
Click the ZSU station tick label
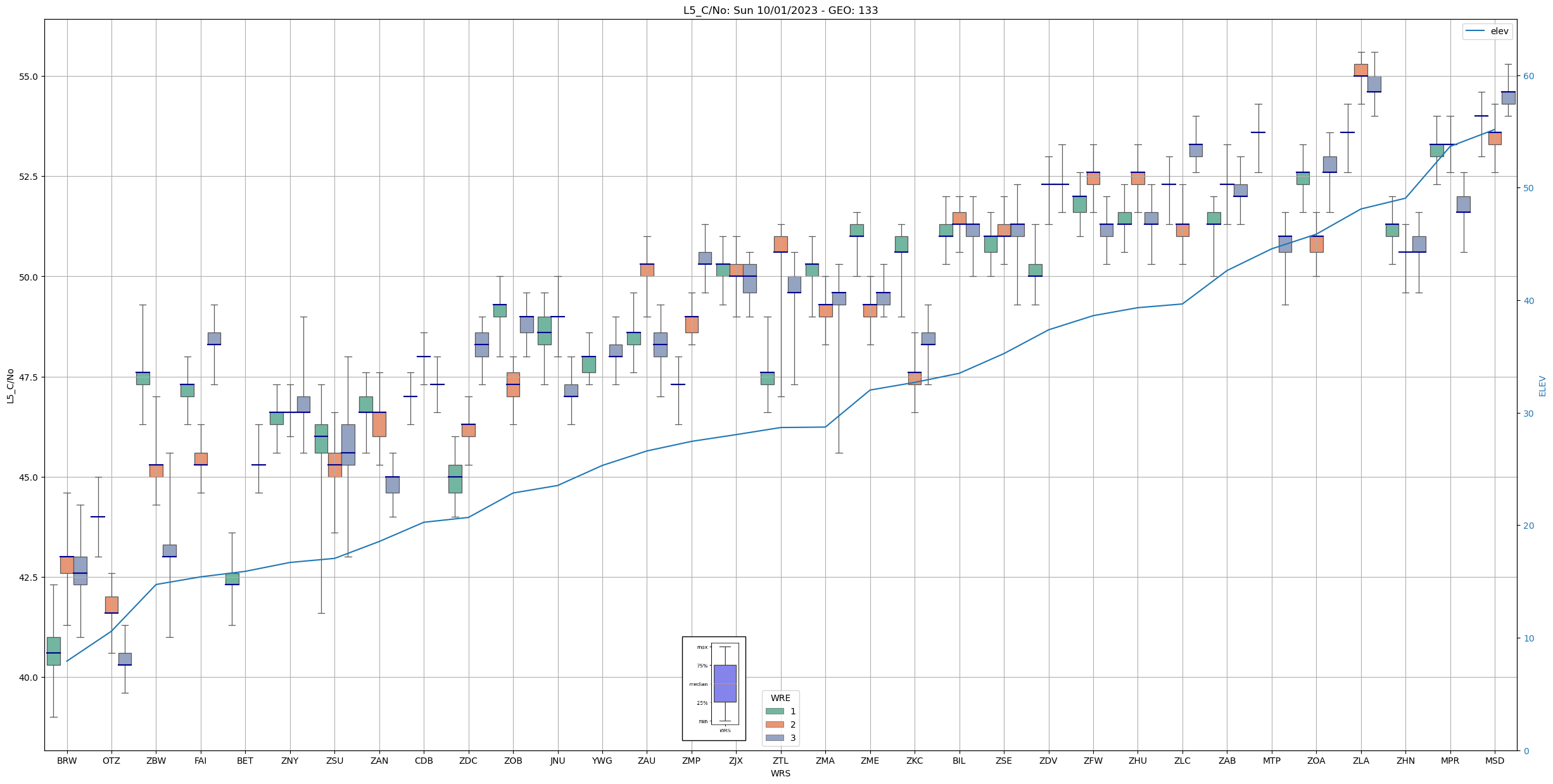334,761
